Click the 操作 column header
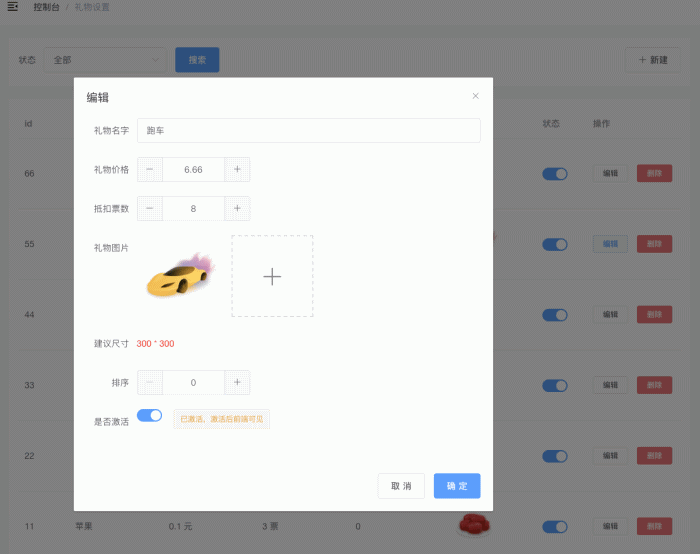This screenshot has width=700, height=554. pos(601,124)
